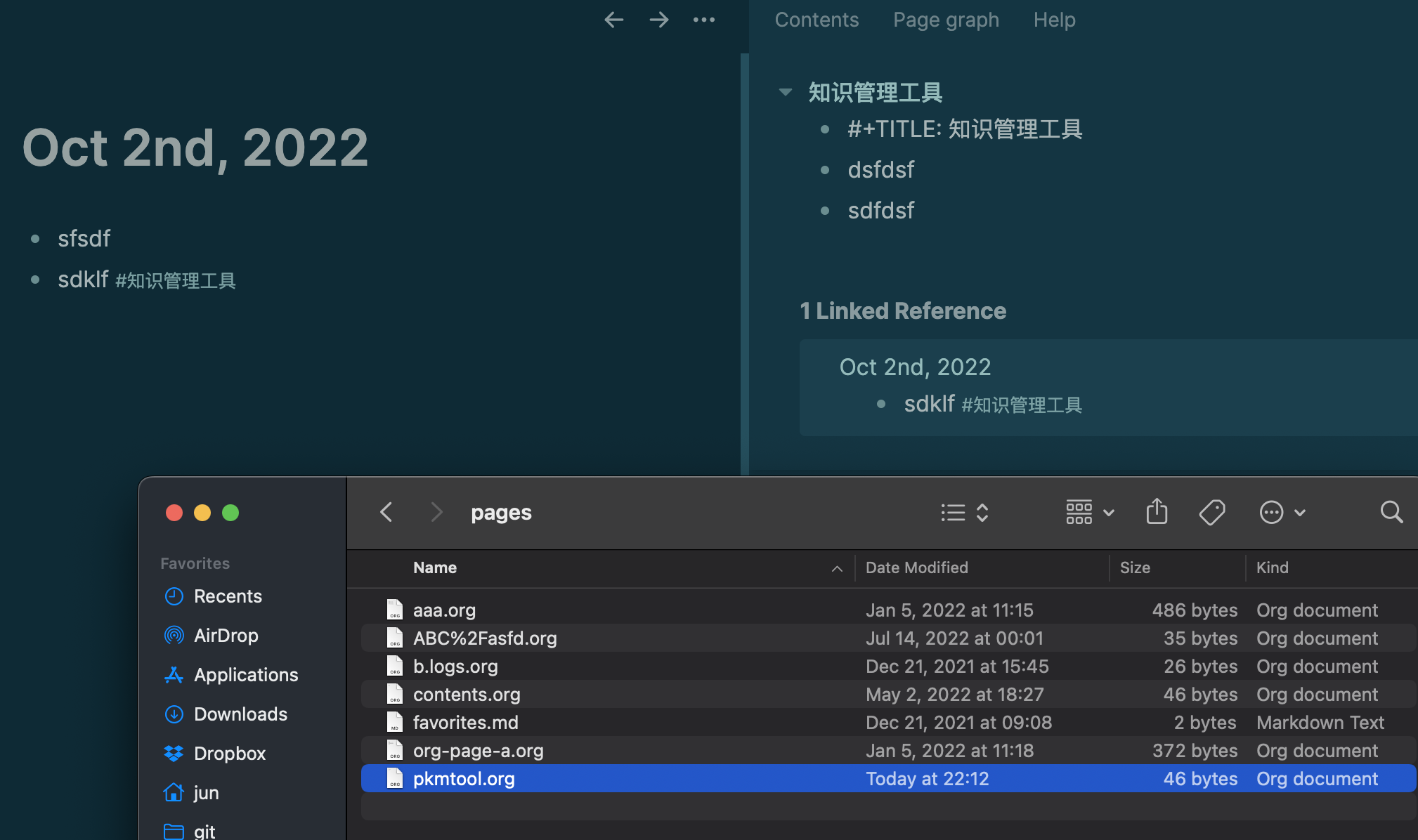Click the #知识管理工具 tag in the journal
The height and width of the screenshot is (840, 1418).
(176, 281)
